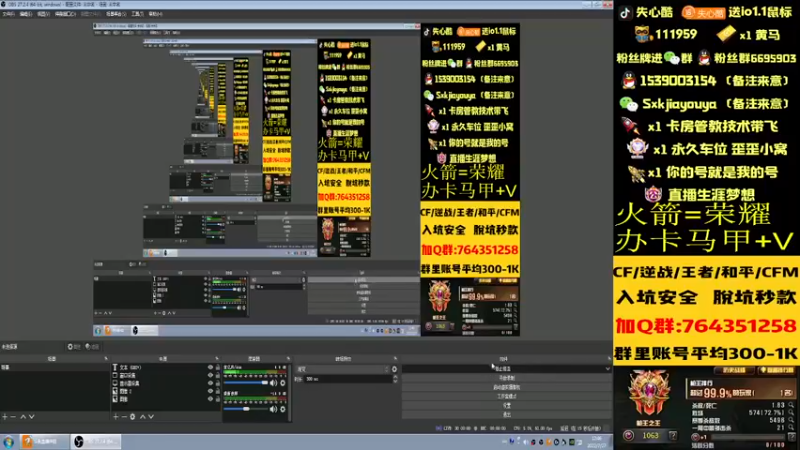The image size is (800, 450).
Task: Pop out the Scenes dock panel
Action: (x=106, y=359)
